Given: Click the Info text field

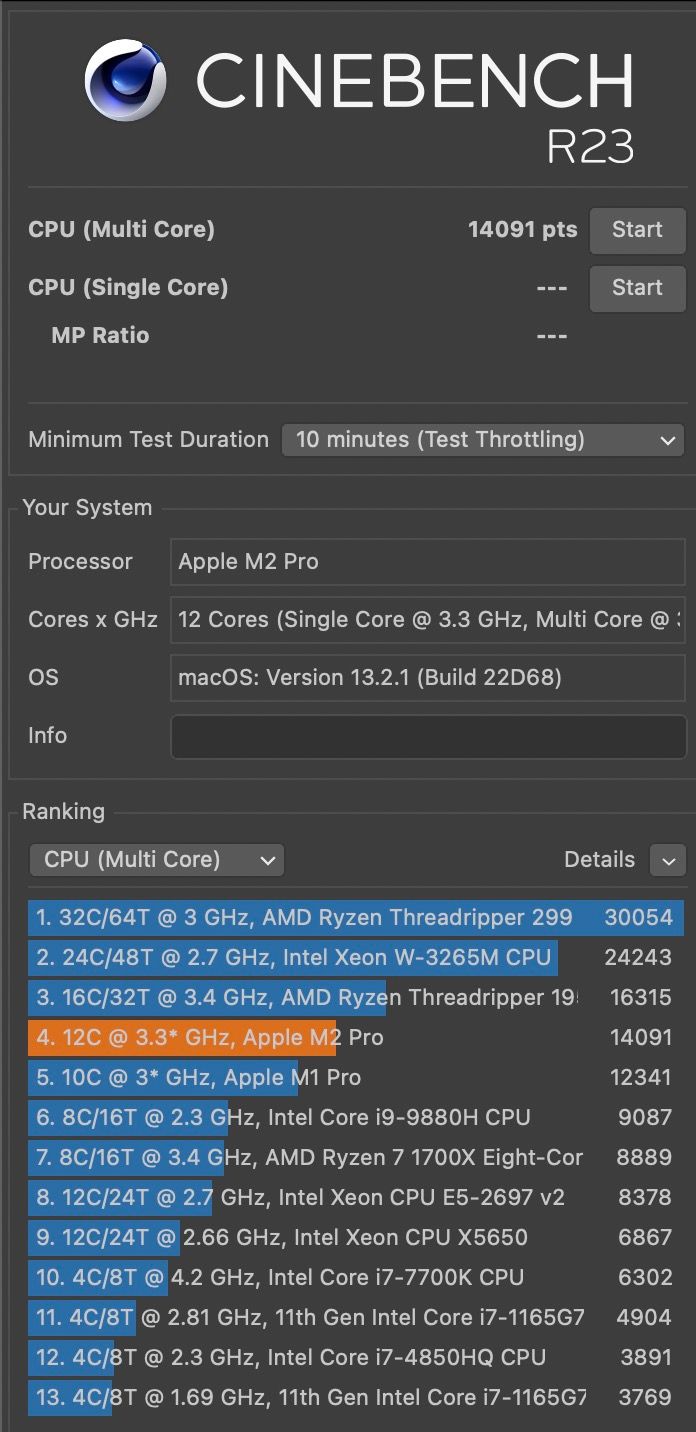Looking at the screenshot, I should pos(428,736).
